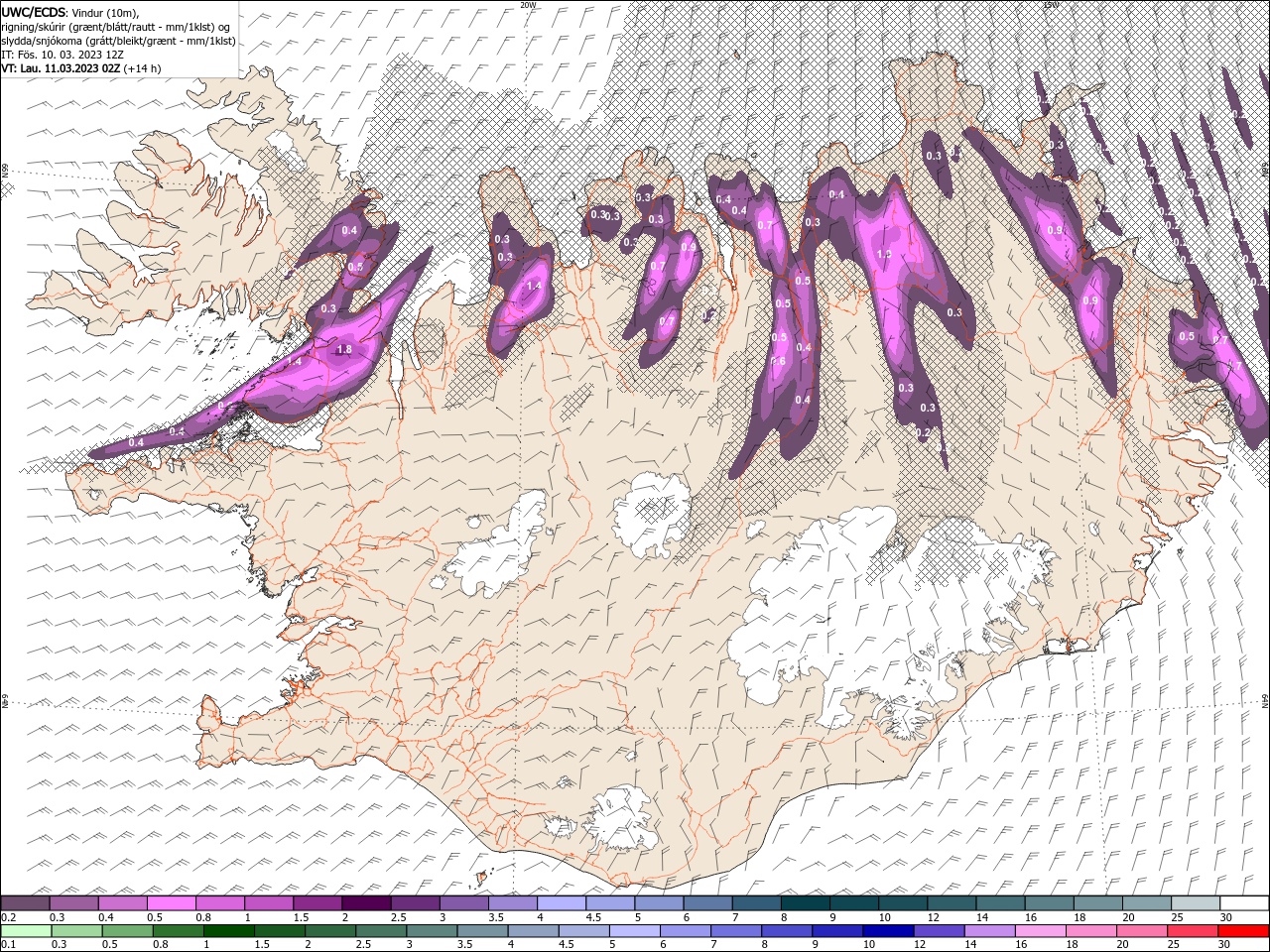Pick the violet lower swatch starting at 12

939,931
